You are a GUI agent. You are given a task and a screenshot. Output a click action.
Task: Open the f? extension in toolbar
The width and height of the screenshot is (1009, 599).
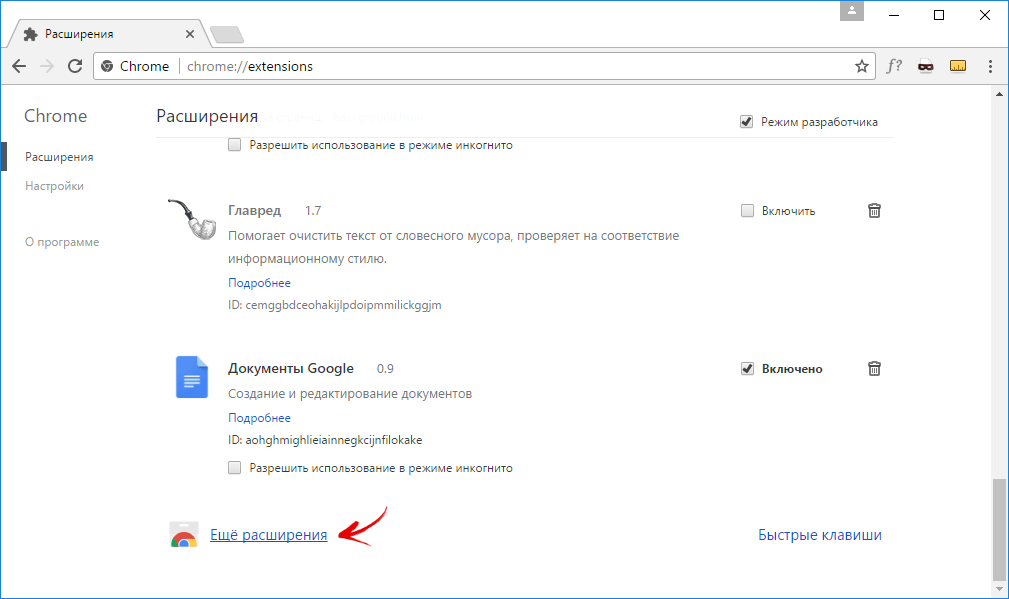(x=894, y=66)
